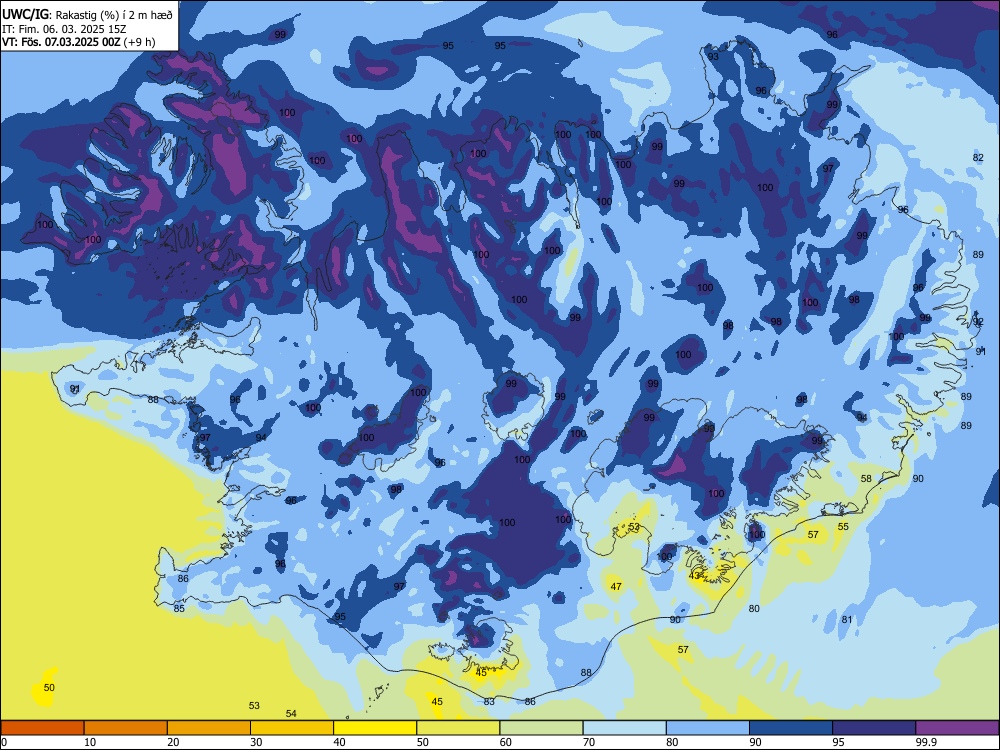Click the map value '54' near the bottom
Screen dimensions: 1000x750
coord(291,714)
